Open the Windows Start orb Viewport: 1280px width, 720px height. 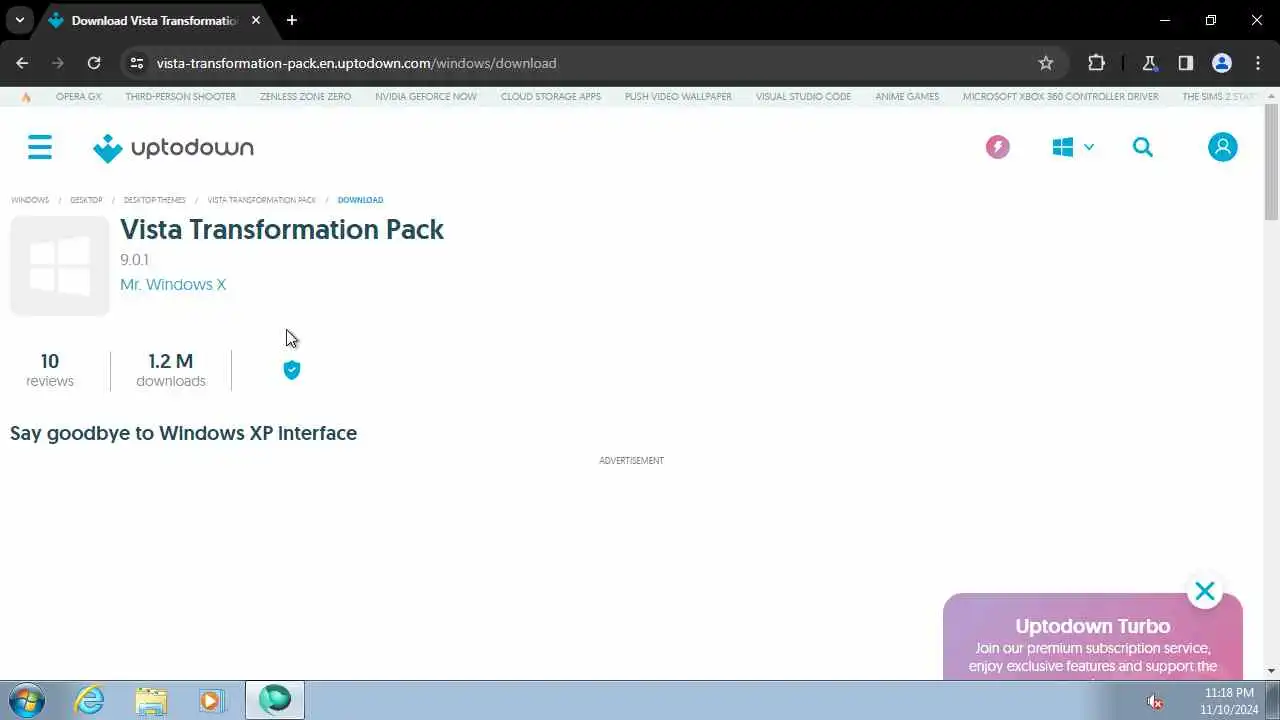25,700
